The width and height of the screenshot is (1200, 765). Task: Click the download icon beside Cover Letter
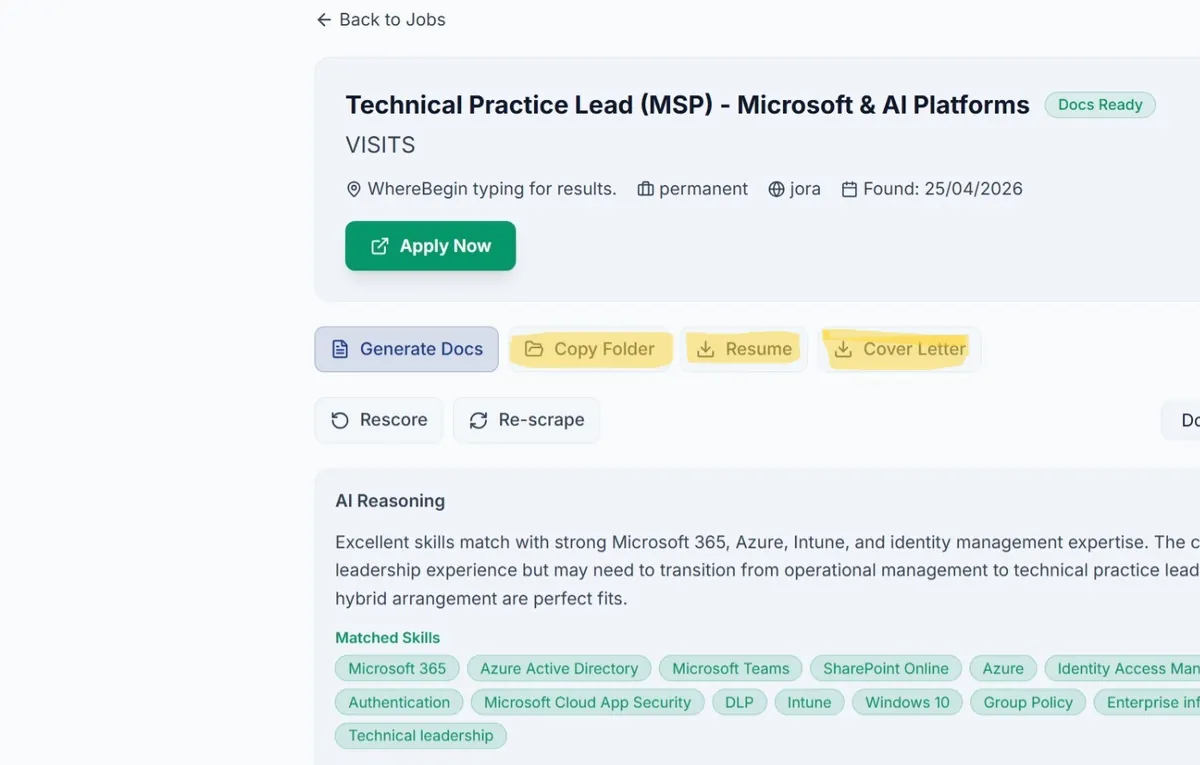pos(843,349)
